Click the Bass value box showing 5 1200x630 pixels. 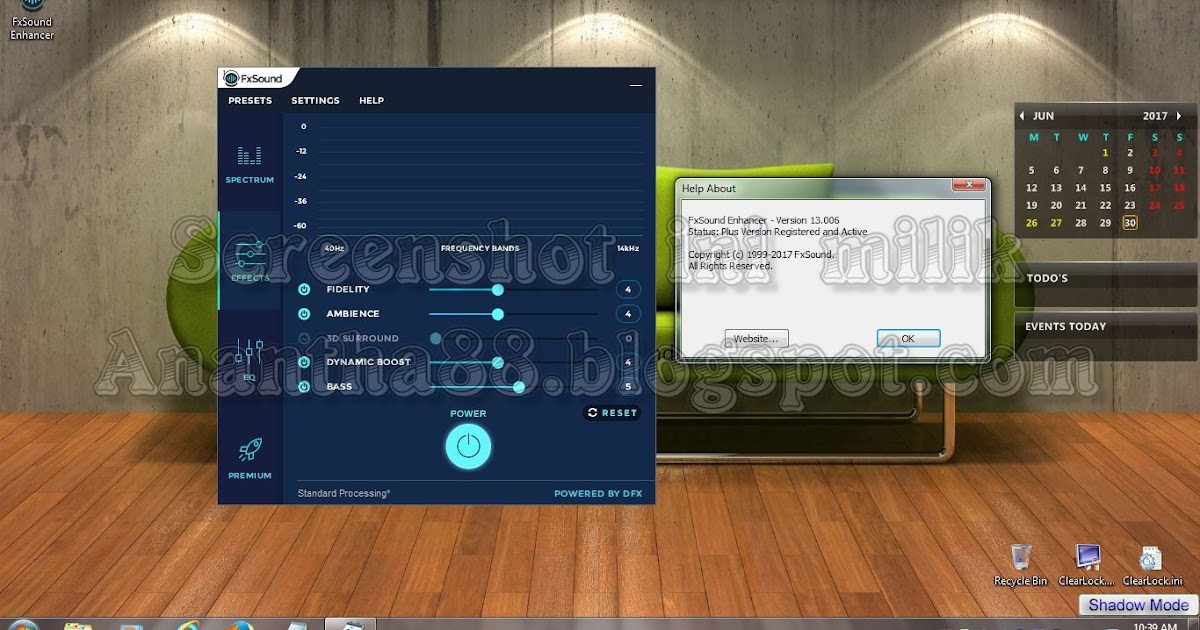628,386
